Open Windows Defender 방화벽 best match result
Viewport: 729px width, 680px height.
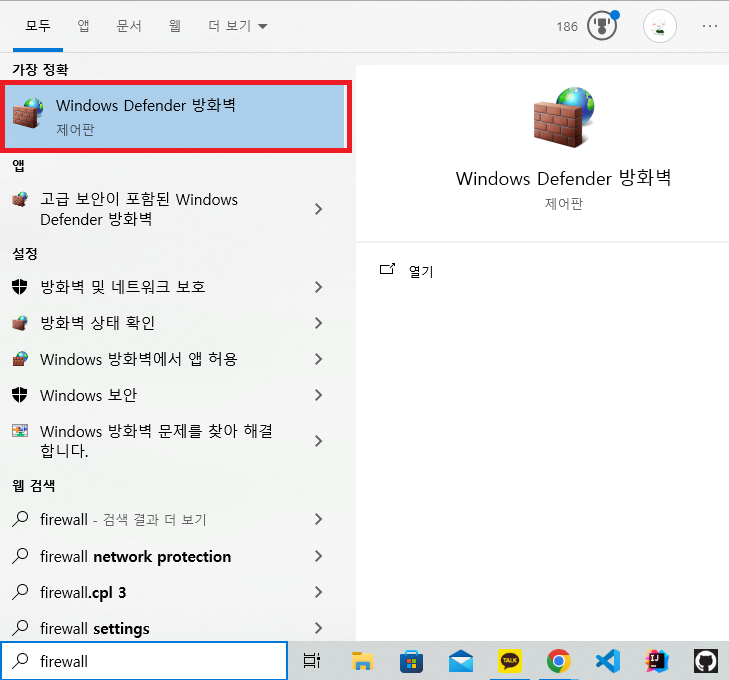176,116
